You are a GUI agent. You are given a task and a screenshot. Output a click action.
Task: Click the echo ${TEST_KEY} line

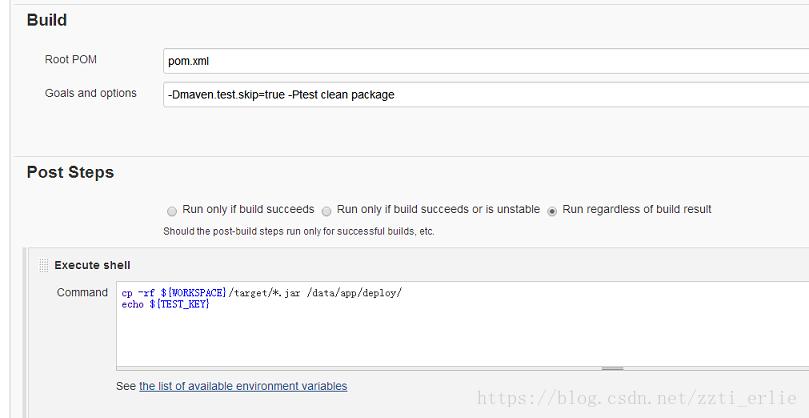[x=165, y=304]
